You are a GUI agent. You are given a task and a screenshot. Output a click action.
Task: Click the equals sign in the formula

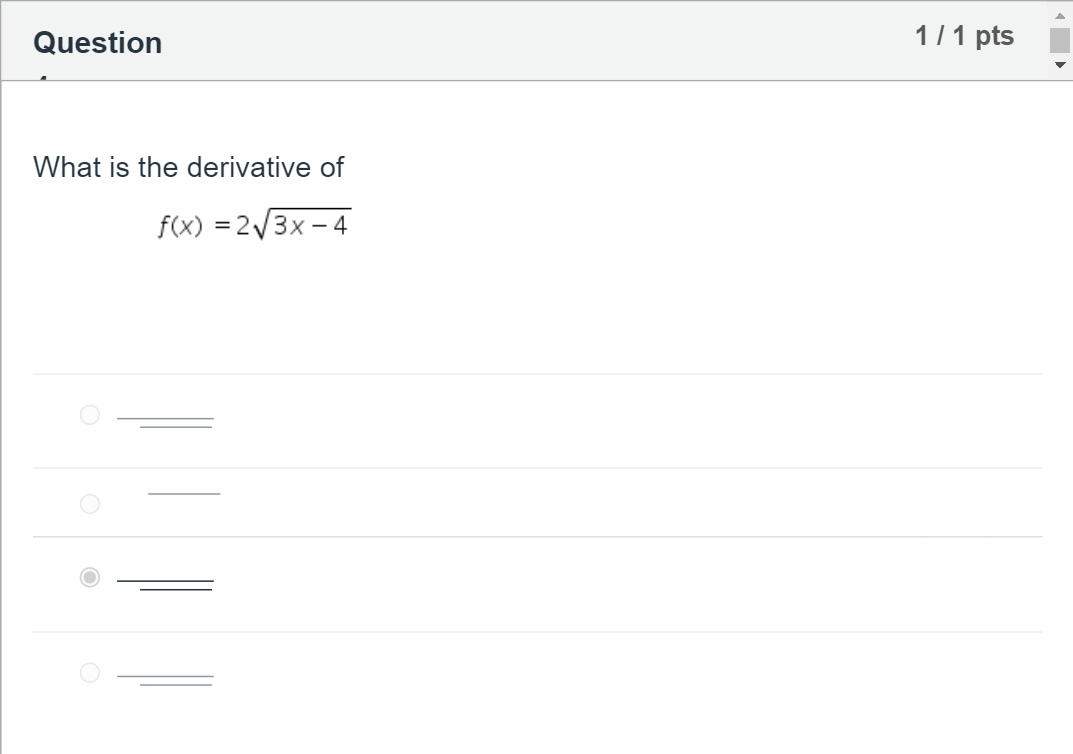pyautogui.click(x=219, y=227)
